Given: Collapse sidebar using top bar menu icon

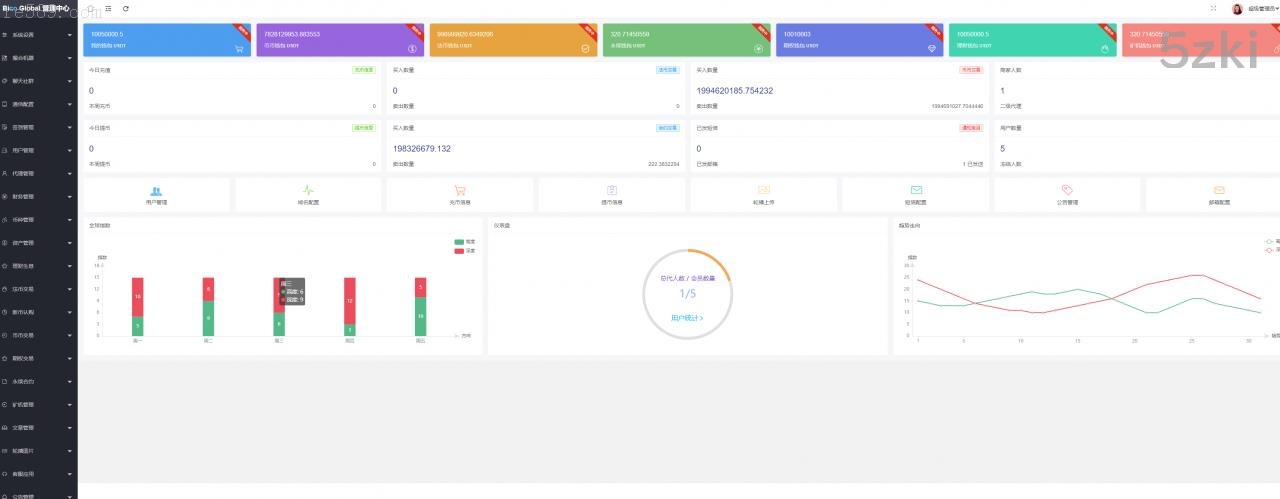Looking at the screenshot, I should point(108,9).
